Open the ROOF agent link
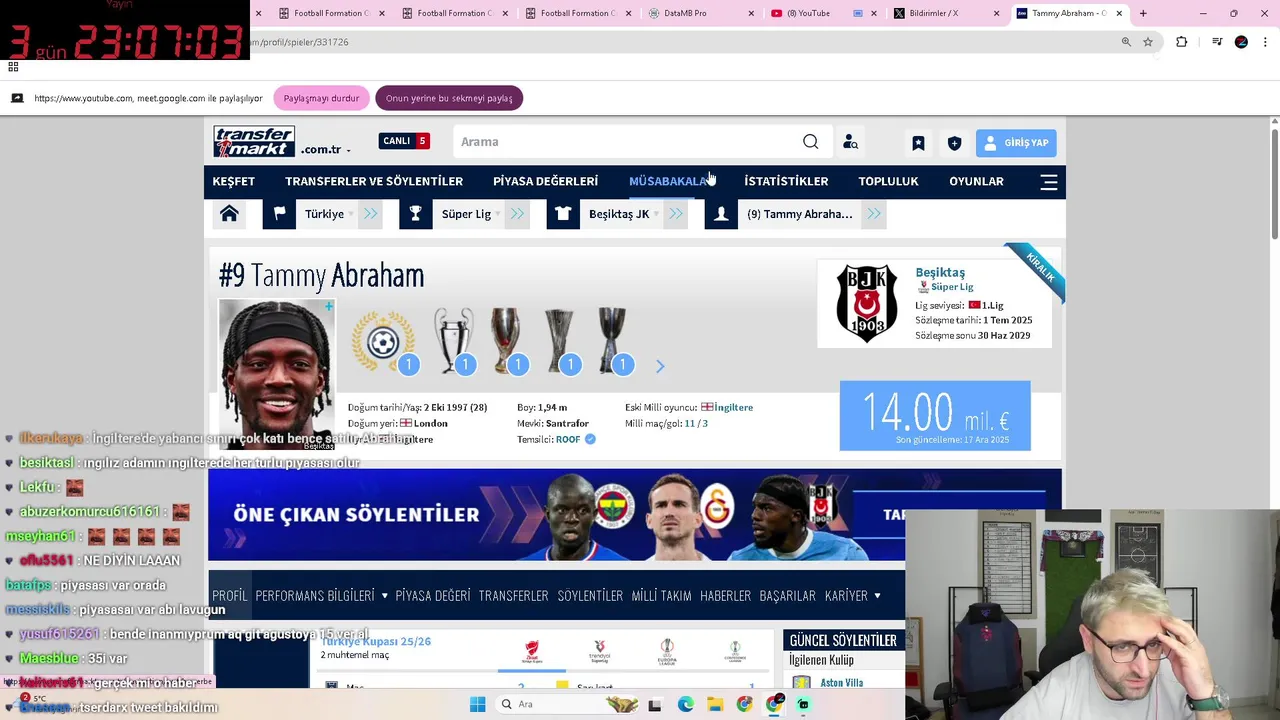This screenshot has height=720, width=1280. click(x=568, y=439)
